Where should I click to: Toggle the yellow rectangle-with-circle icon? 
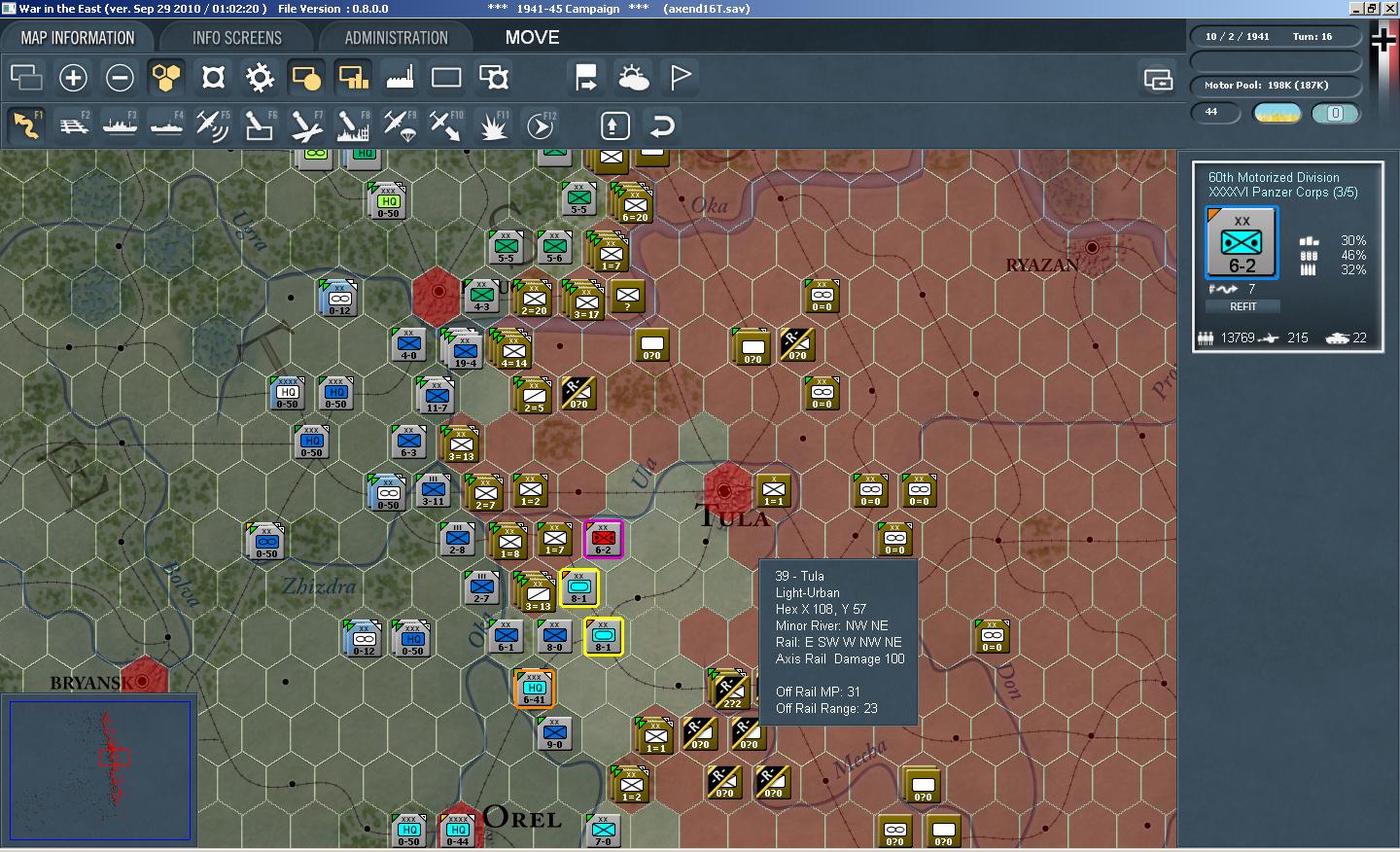(306, 77)
